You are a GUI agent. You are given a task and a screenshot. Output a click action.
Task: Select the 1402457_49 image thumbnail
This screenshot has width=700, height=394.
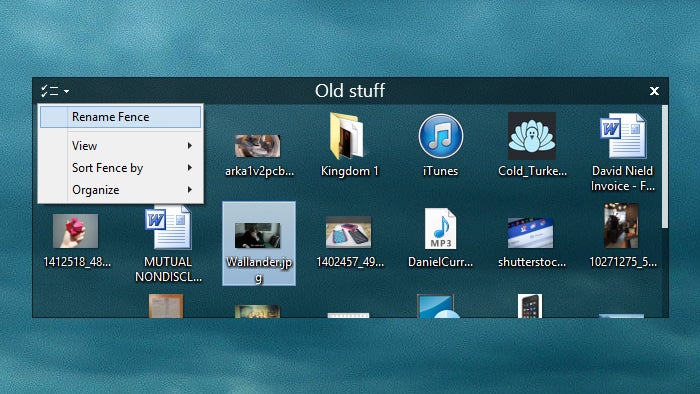tap(349, 232)
